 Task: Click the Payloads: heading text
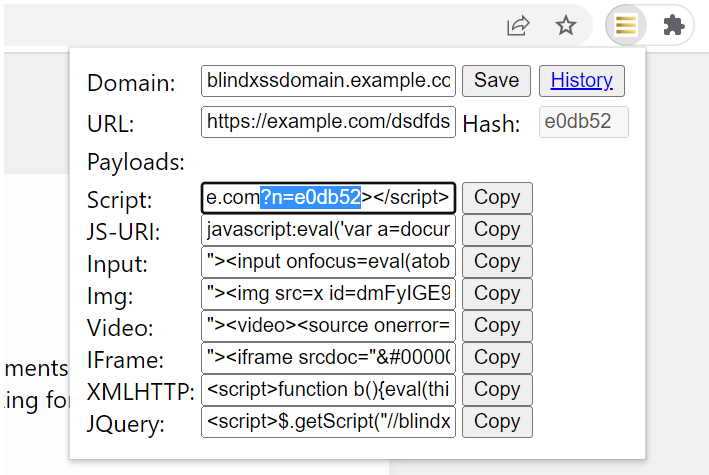(136, 162)
